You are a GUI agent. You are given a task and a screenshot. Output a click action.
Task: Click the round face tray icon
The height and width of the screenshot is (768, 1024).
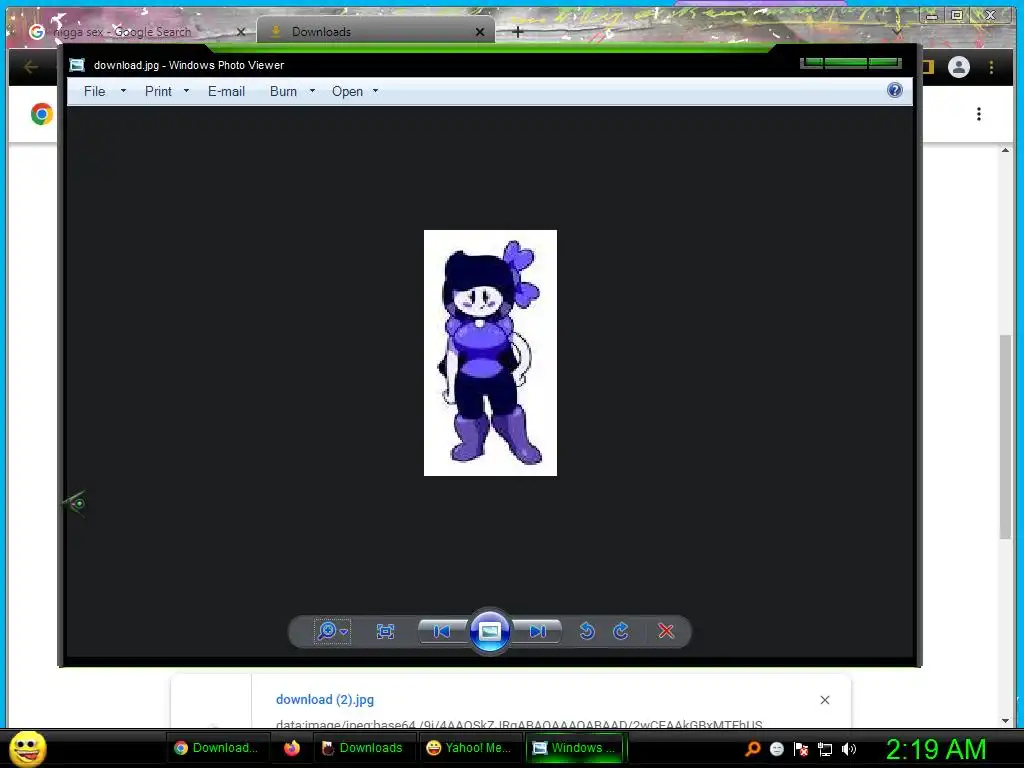(x=776, y=748)
